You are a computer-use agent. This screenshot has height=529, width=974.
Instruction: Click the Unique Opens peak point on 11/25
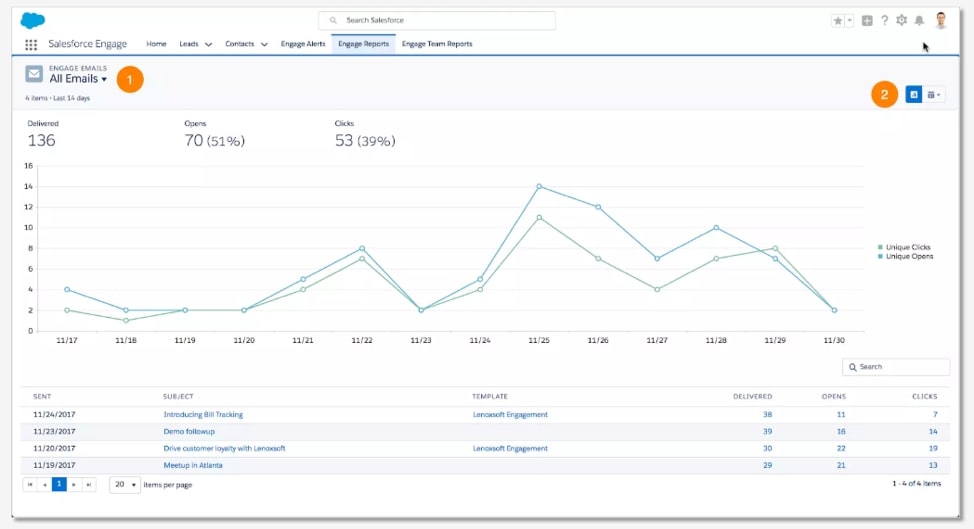tap(539, 186)
